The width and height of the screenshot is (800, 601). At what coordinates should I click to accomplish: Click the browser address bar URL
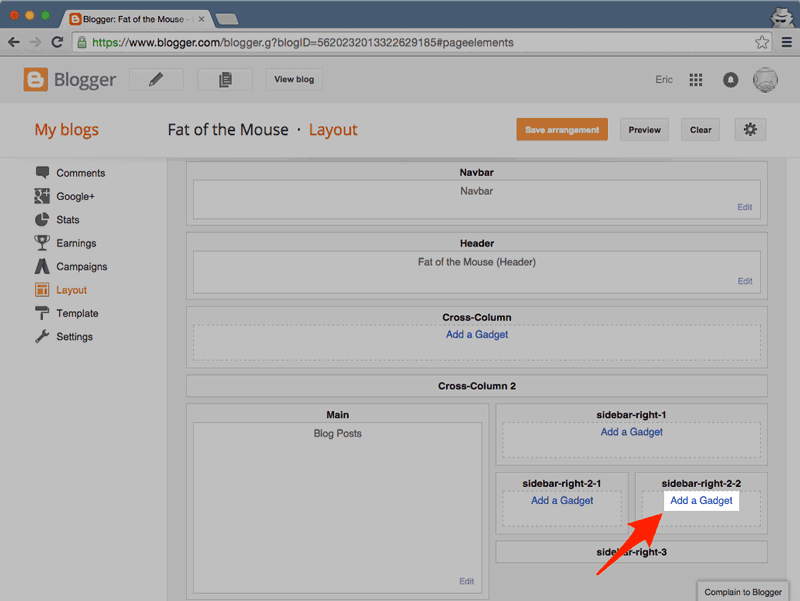(x=303, y=42)
